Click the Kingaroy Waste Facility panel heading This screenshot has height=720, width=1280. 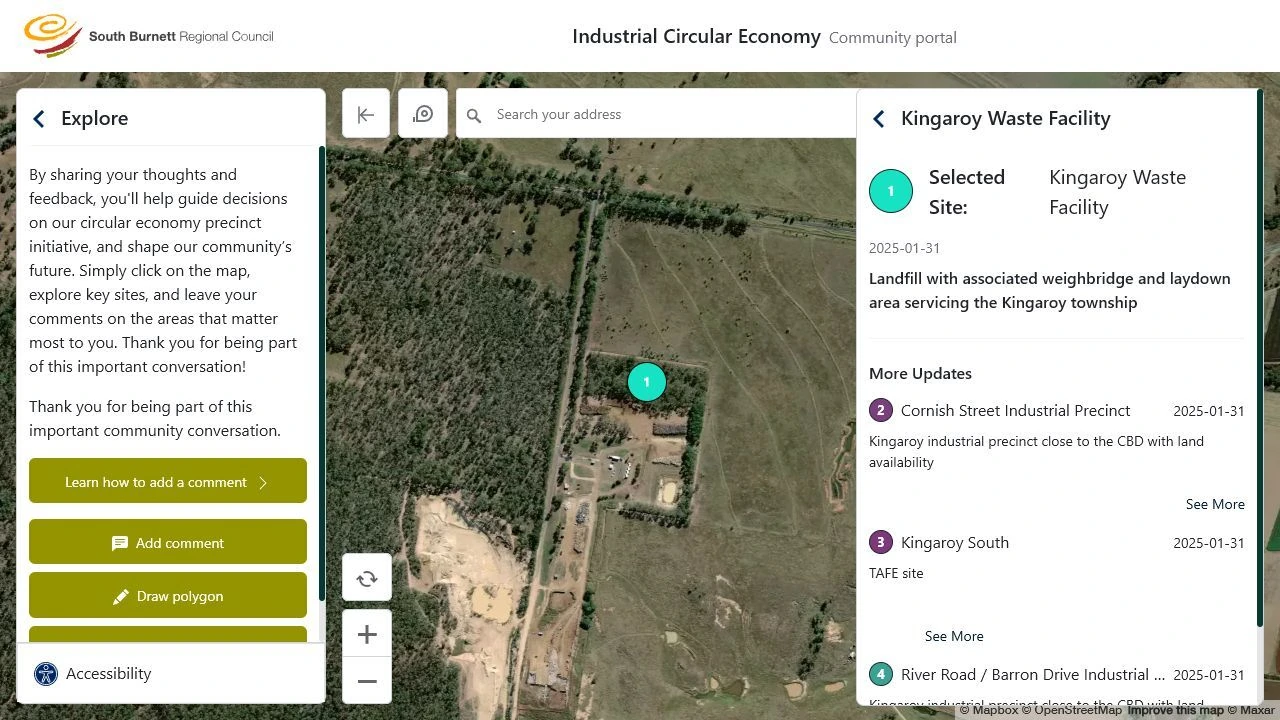[1006, 118]
